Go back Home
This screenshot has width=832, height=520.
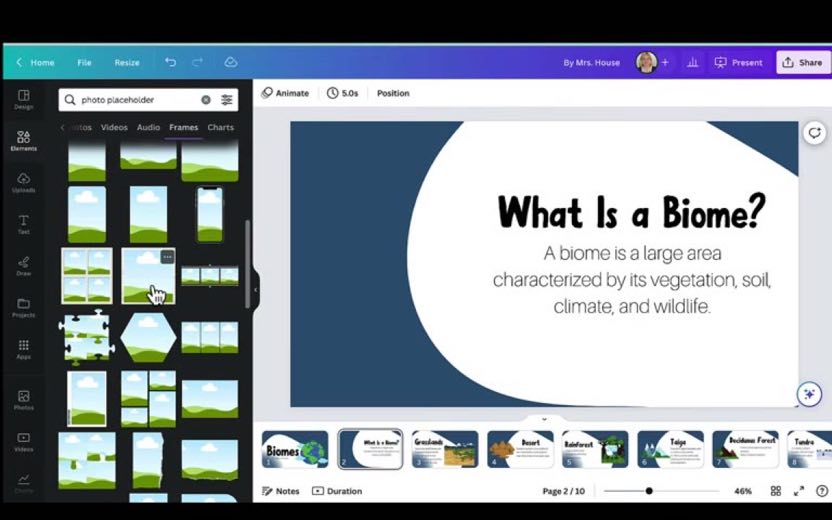click(35, 62)
